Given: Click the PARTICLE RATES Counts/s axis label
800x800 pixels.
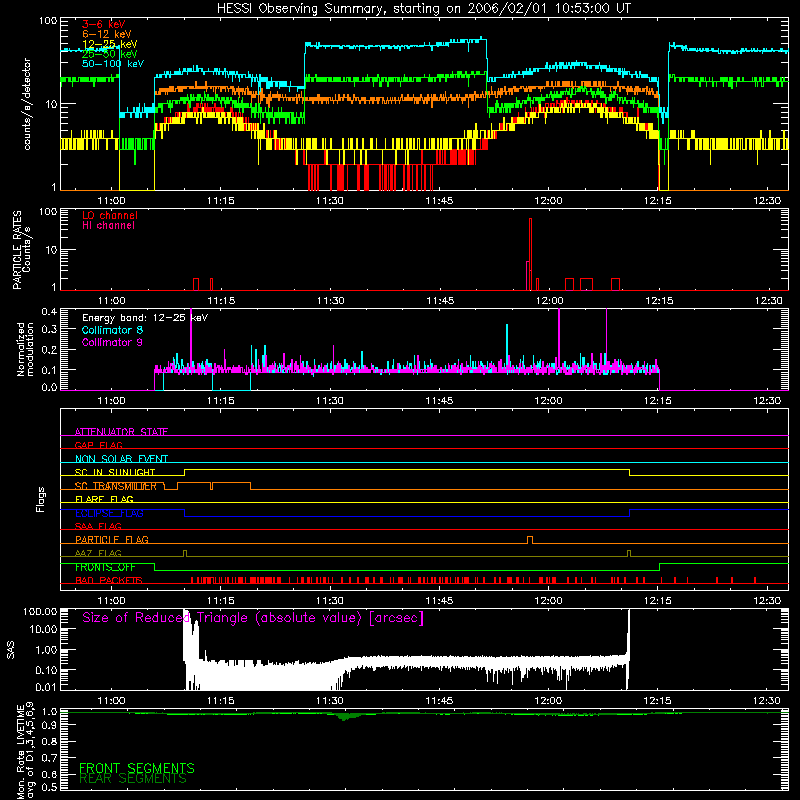Looking at the screenshot, I should [x=21, y=250].
